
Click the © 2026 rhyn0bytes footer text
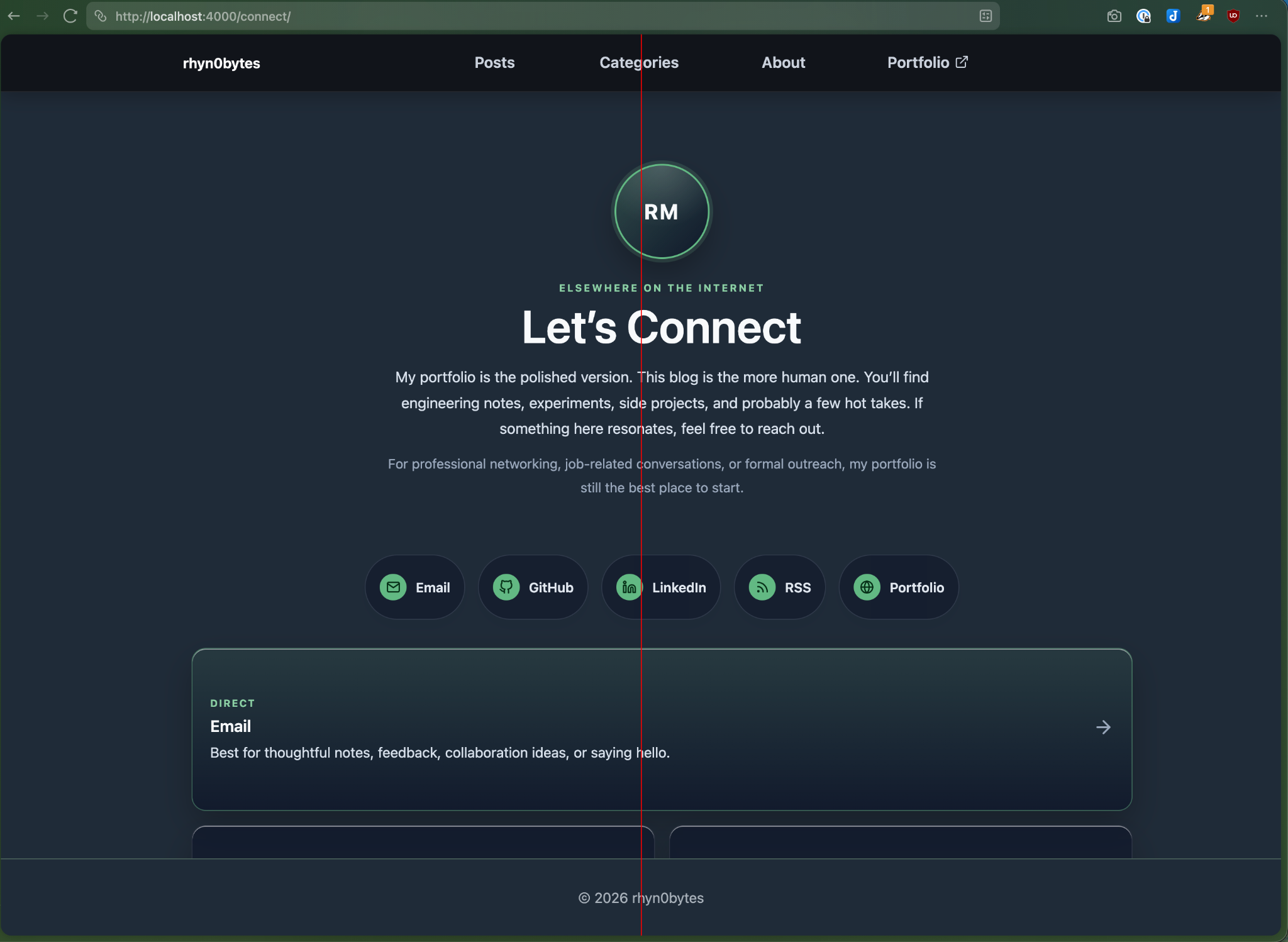coord(641,898)
